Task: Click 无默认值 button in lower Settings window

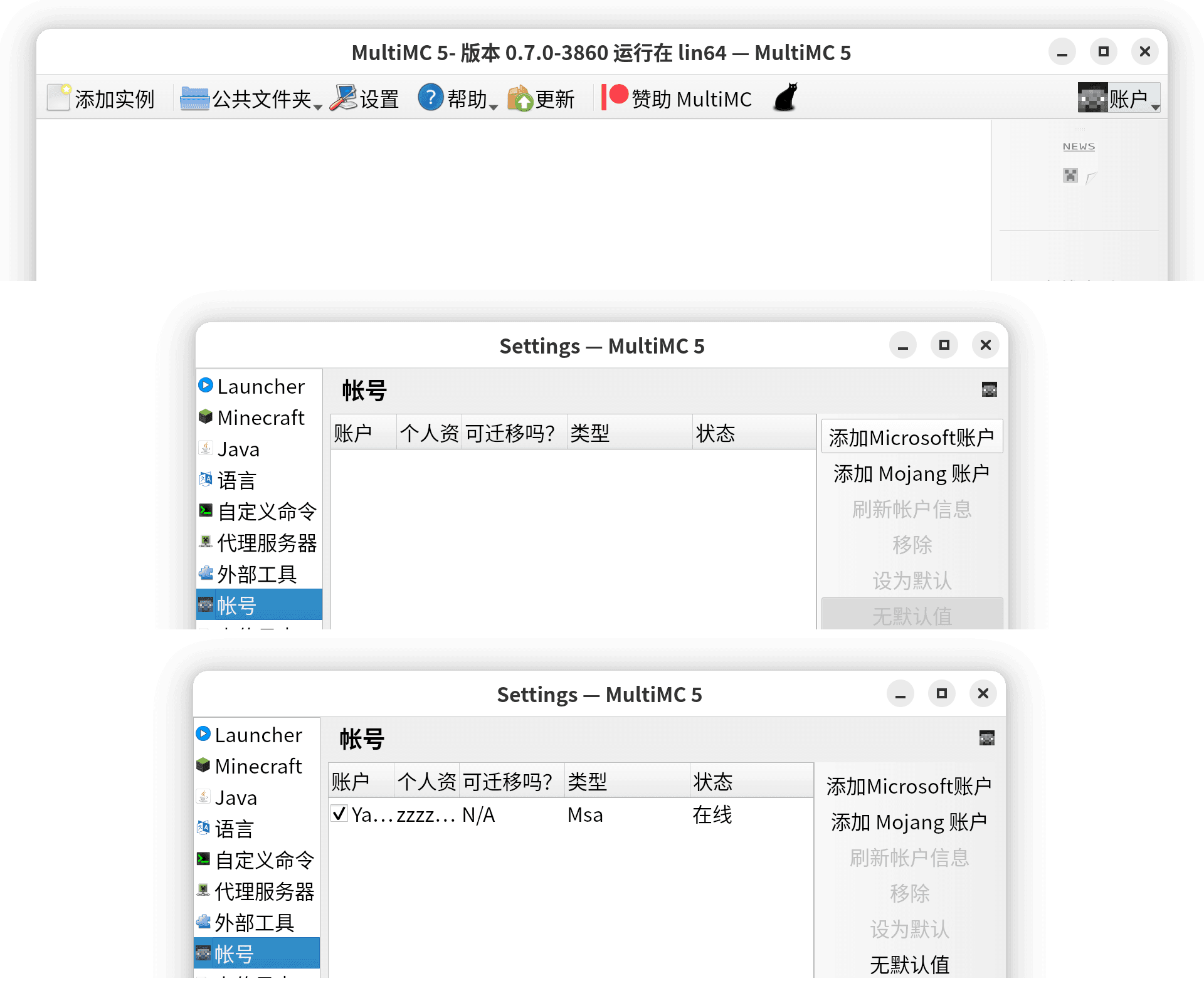Action: coord(909,964)
